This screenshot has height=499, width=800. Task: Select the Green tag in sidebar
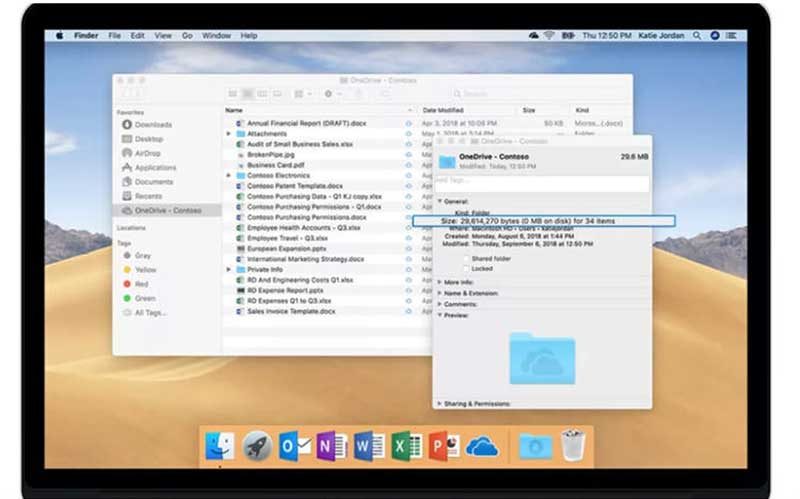pos(139,298)
